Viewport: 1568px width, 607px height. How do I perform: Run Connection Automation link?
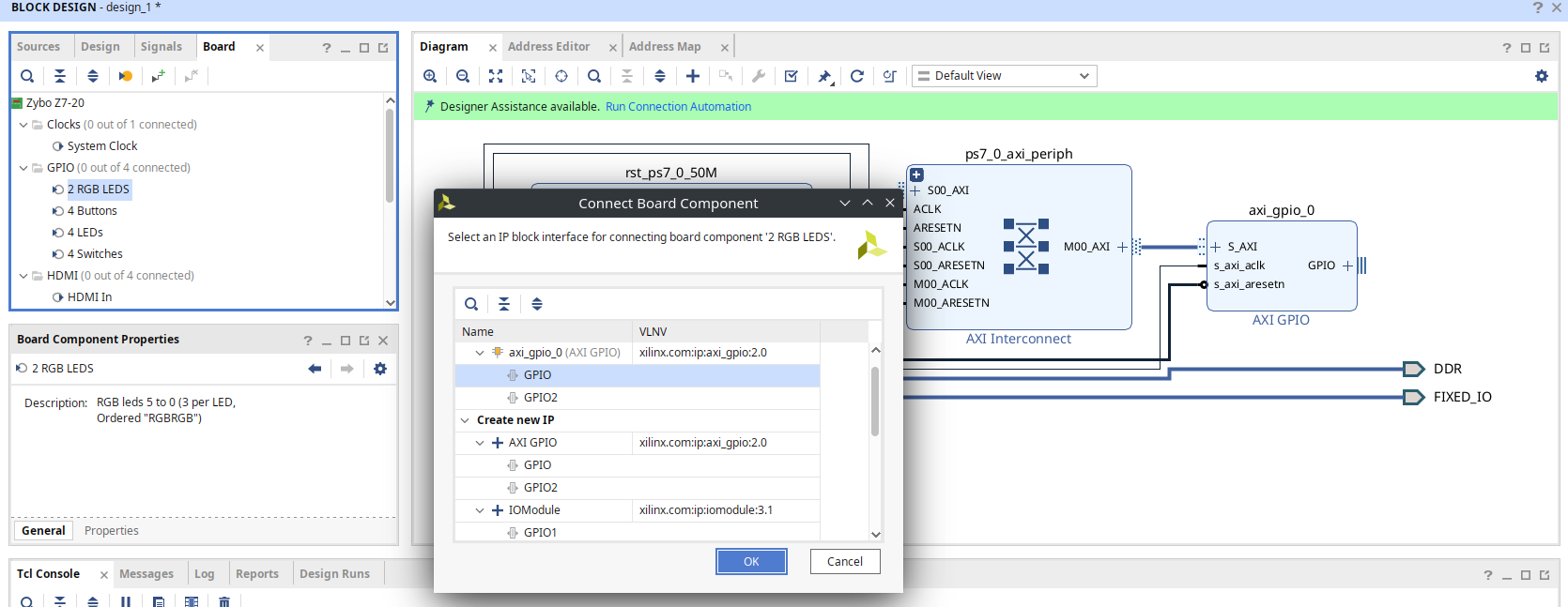(x=678, y=107)
